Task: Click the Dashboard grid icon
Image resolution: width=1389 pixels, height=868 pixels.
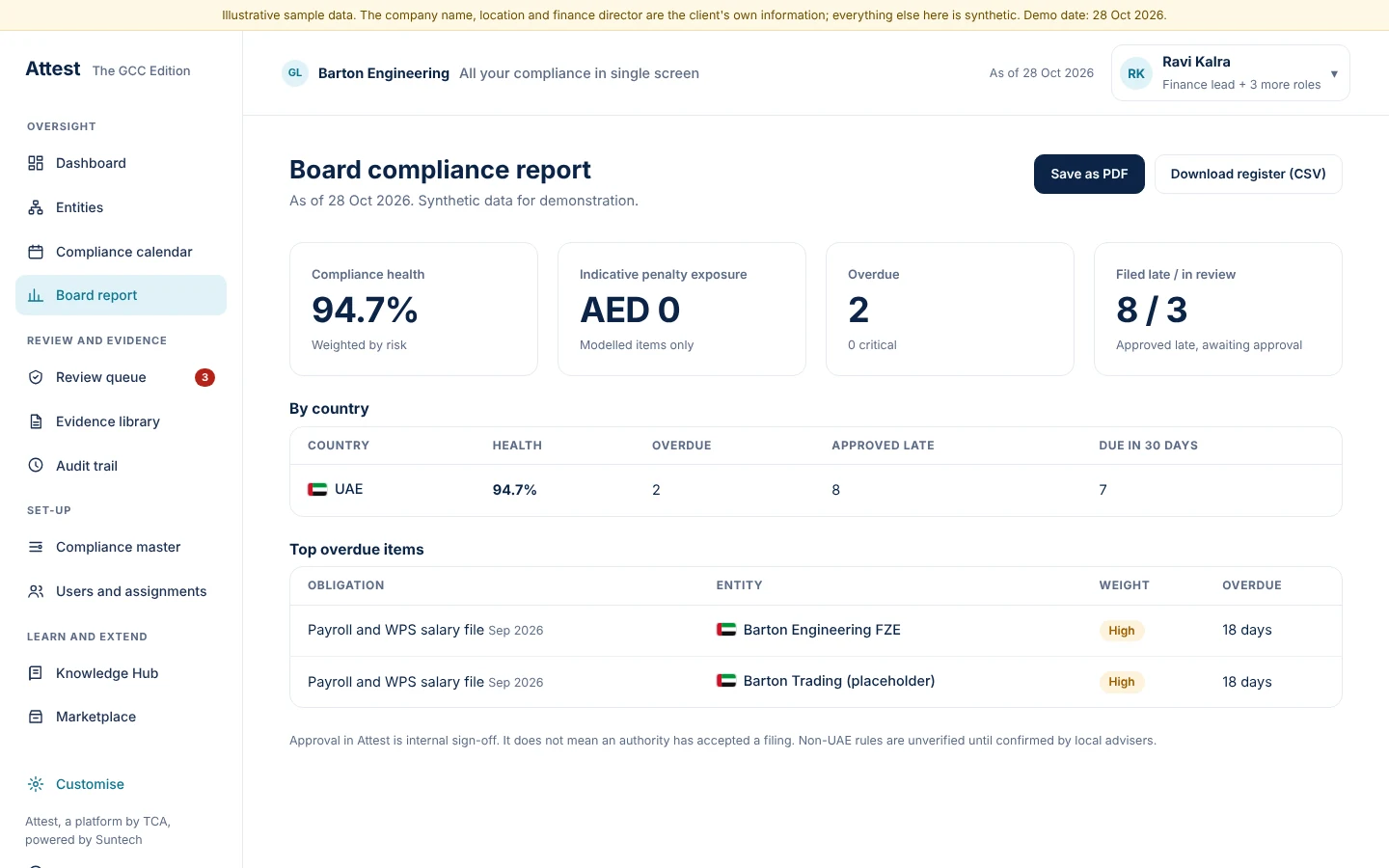Action: [36, 163]
